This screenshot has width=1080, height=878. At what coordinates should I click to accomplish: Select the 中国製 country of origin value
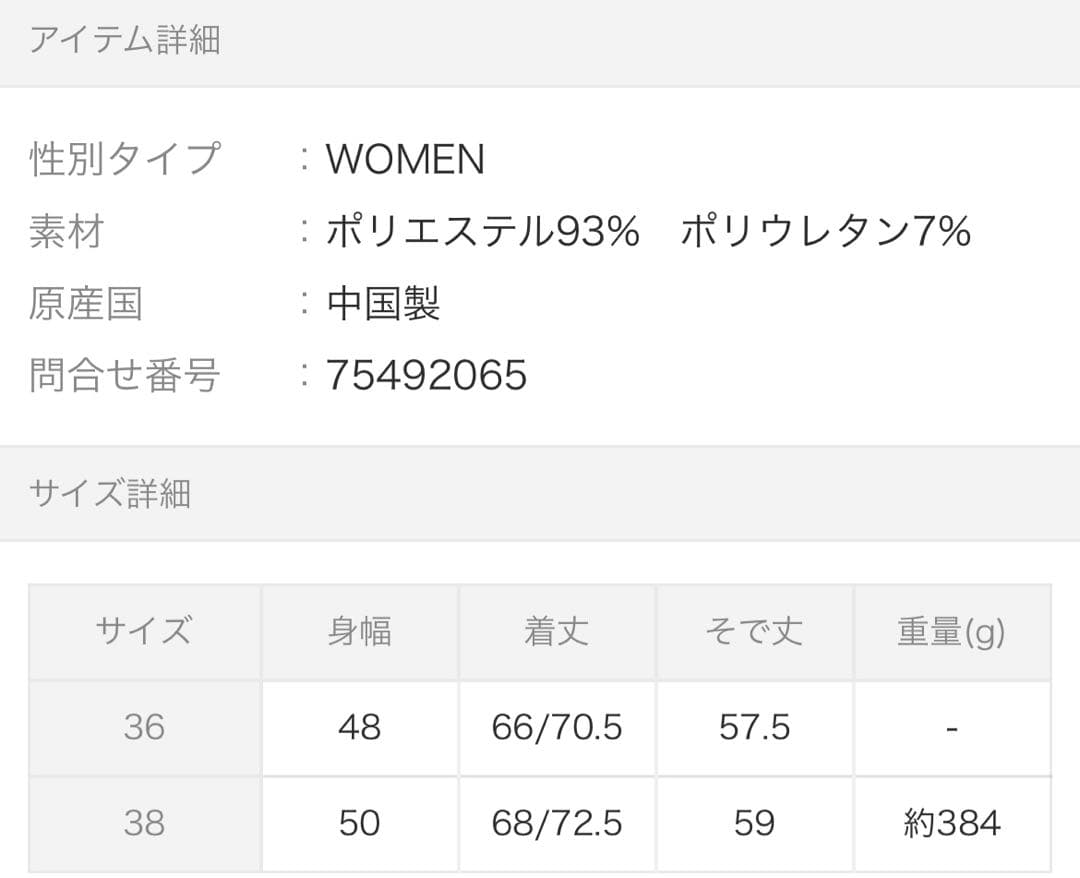pyautogui.click(x=383, y=304)
